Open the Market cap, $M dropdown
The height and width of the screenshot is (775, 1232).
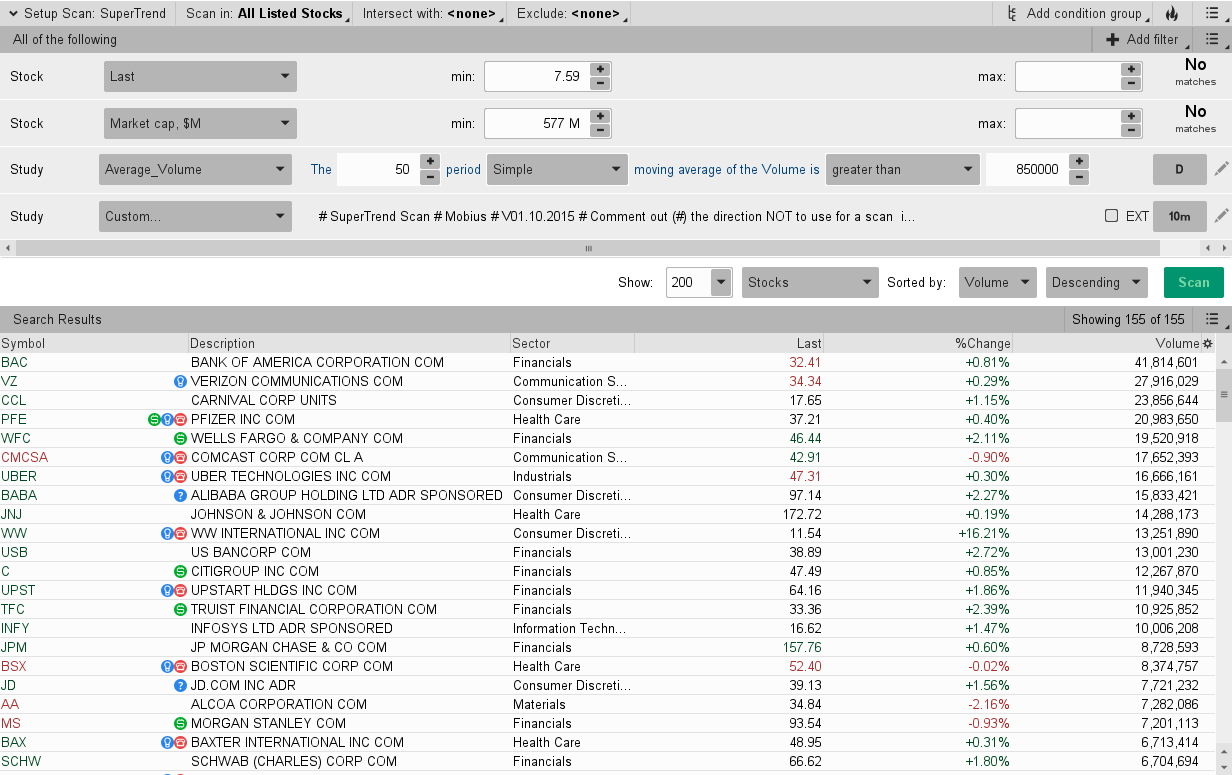200,123
